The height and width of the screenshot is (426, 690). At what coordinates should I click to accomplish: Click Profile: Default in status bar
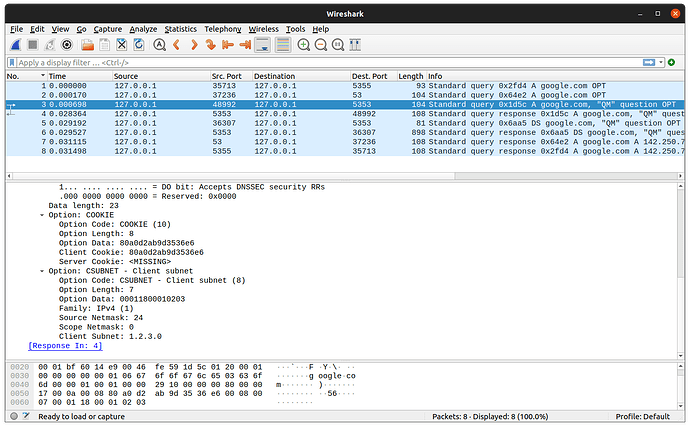tap(642, 416)
